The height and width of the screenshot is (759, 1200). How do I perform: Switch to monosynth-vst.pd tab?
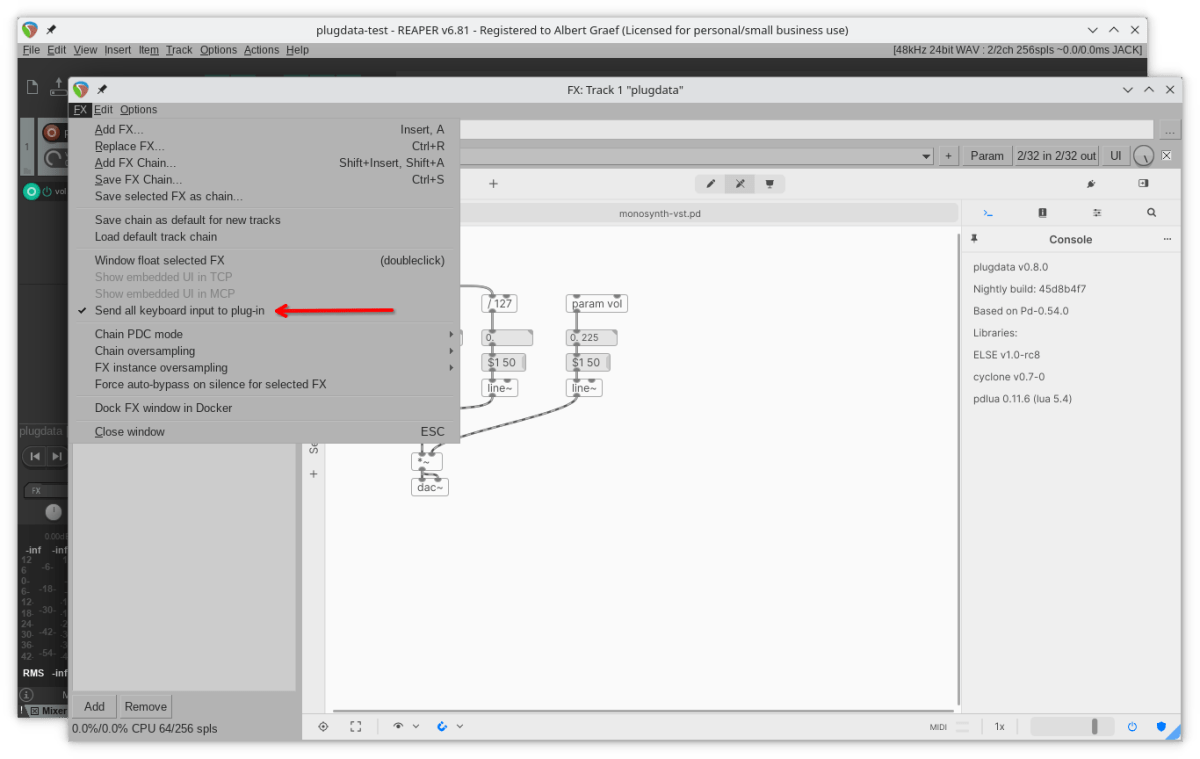[x=660, y=213]
